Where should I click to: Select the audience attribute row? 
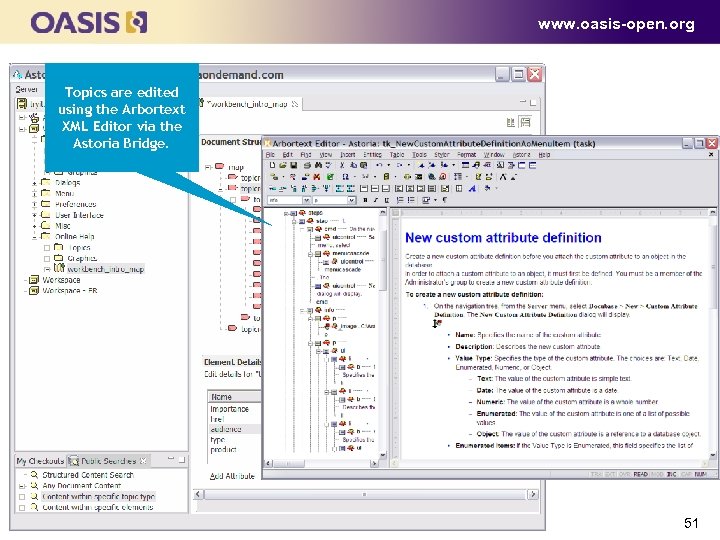[235, 429]
